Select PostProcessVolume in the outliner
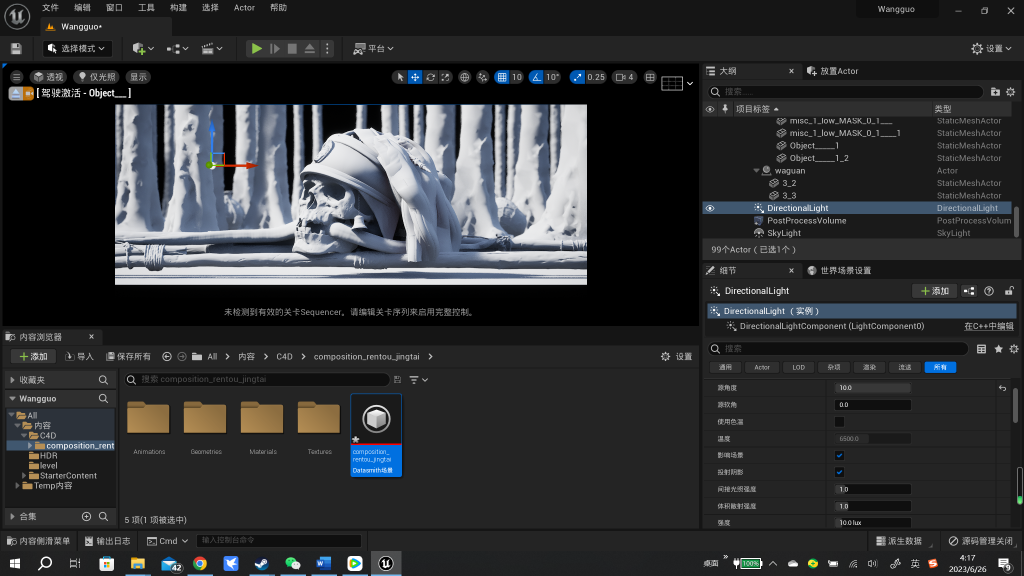The image size is (1024, 576). click(x=807, y=221)
